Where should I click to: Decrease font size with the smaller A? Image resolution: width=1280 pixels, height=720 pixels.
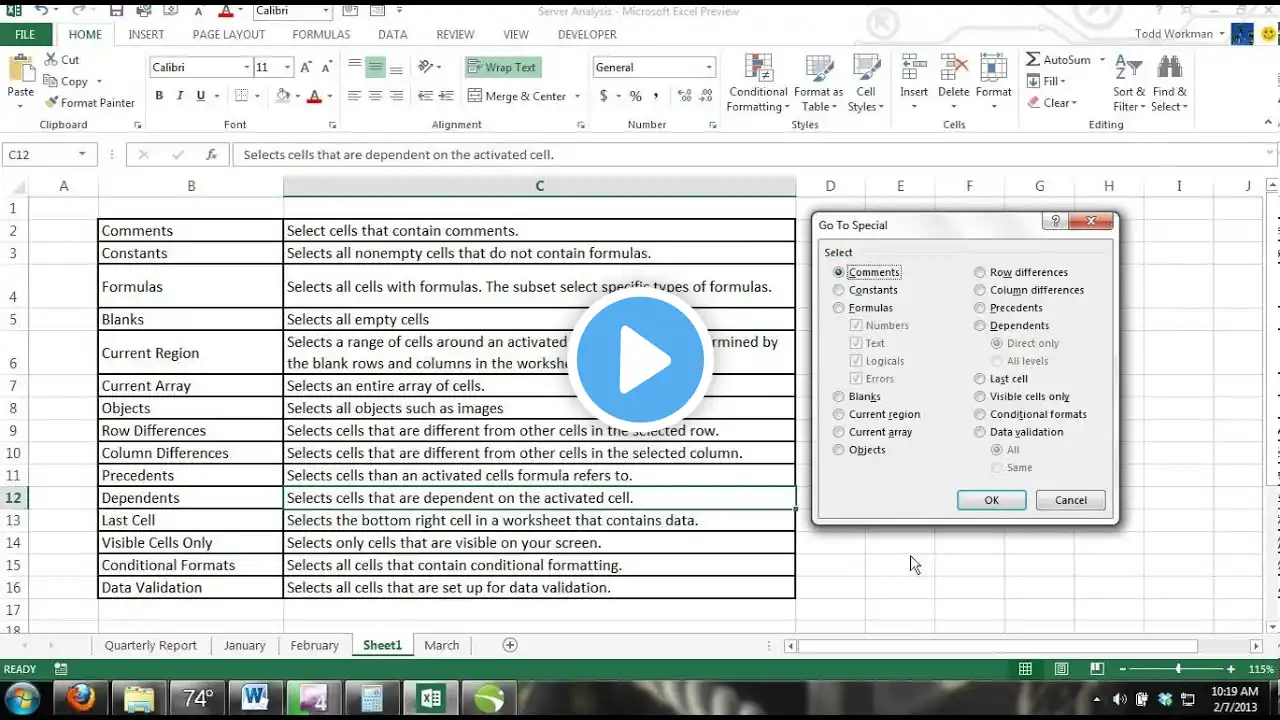(328, 67)
